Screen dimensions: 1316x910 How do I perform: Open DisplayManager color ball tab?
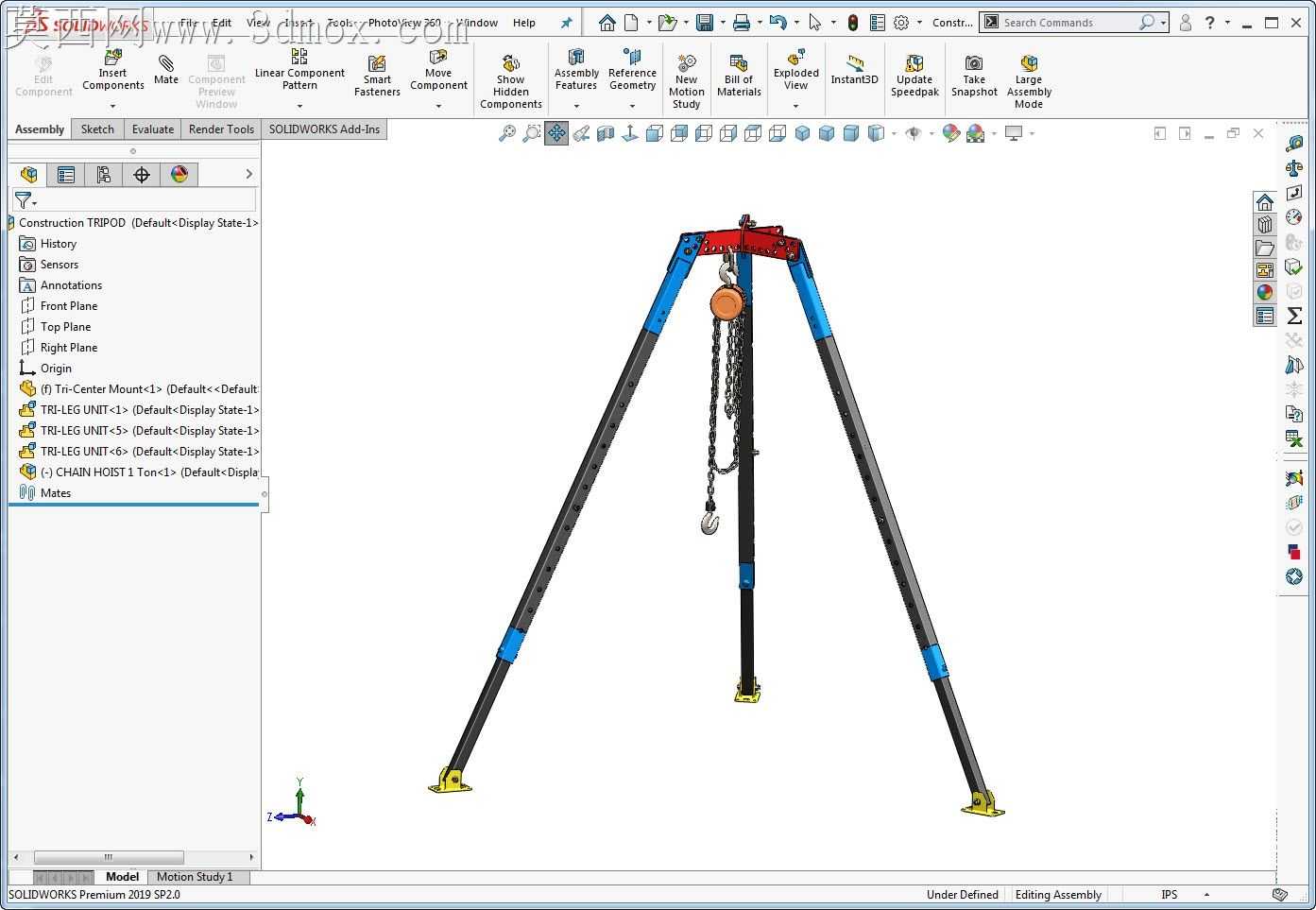point(179,174)
